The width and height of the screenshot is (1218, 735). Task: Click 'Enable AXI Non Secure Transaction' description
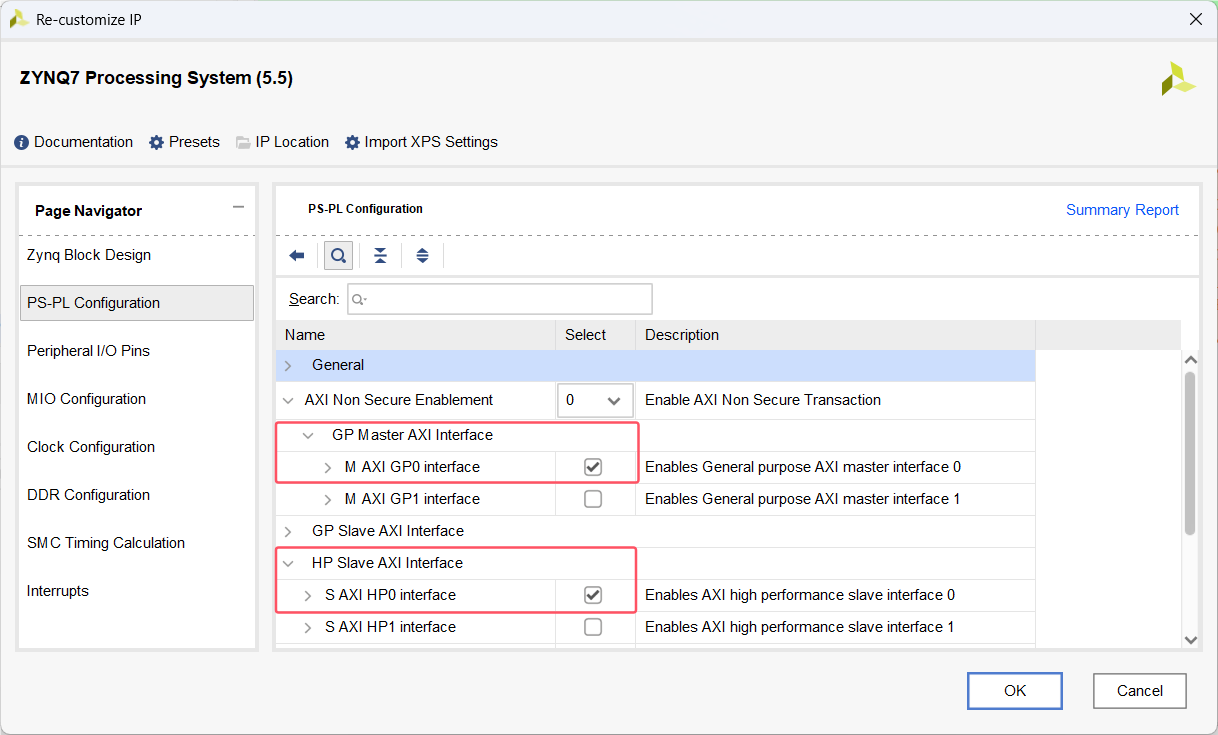(x=763, y=400)
